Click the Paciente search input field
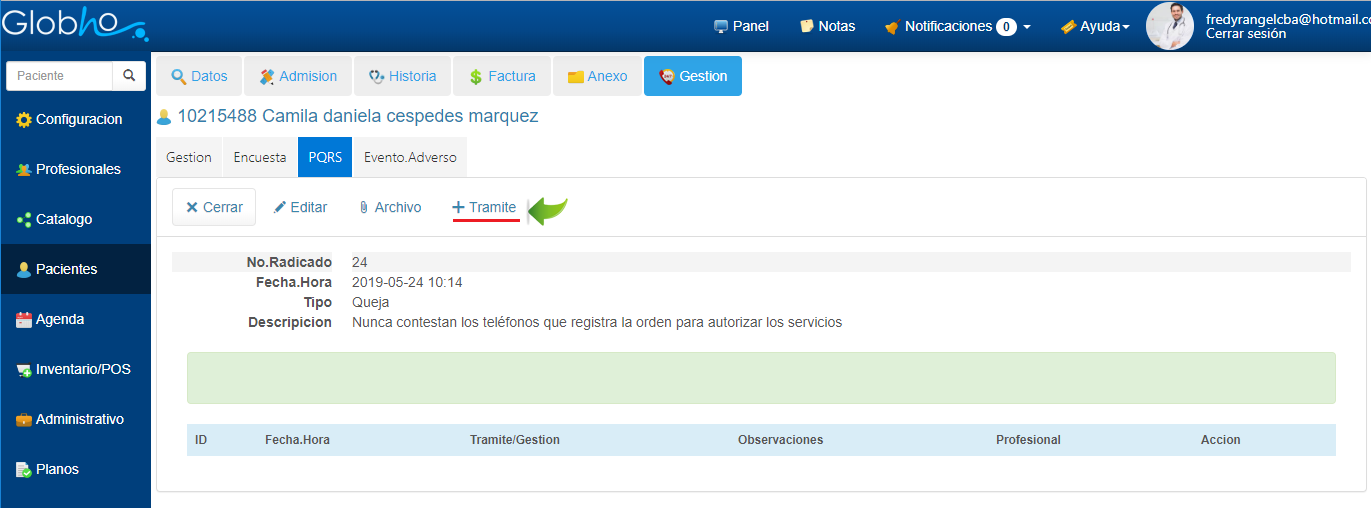This screenshot has height=508, width=1371. coord(59,76)
